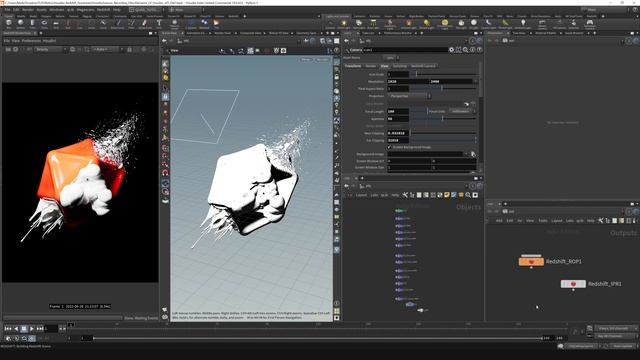640x360 pixels.
Task: Open the Main dropdown next to desktop selector
Action: coord(186,9)
